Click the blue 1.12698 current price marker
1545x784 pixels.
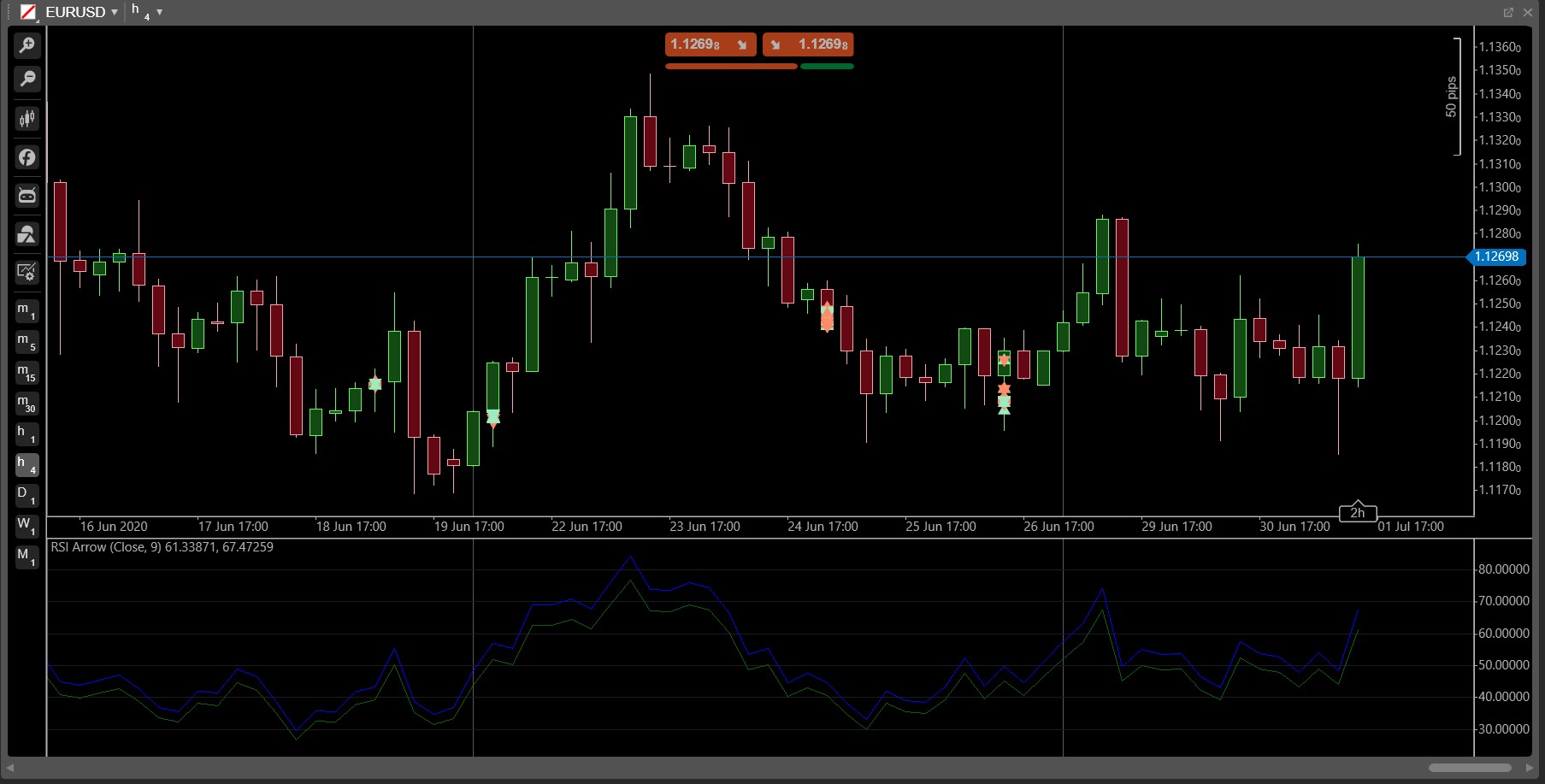(1496, 256)
